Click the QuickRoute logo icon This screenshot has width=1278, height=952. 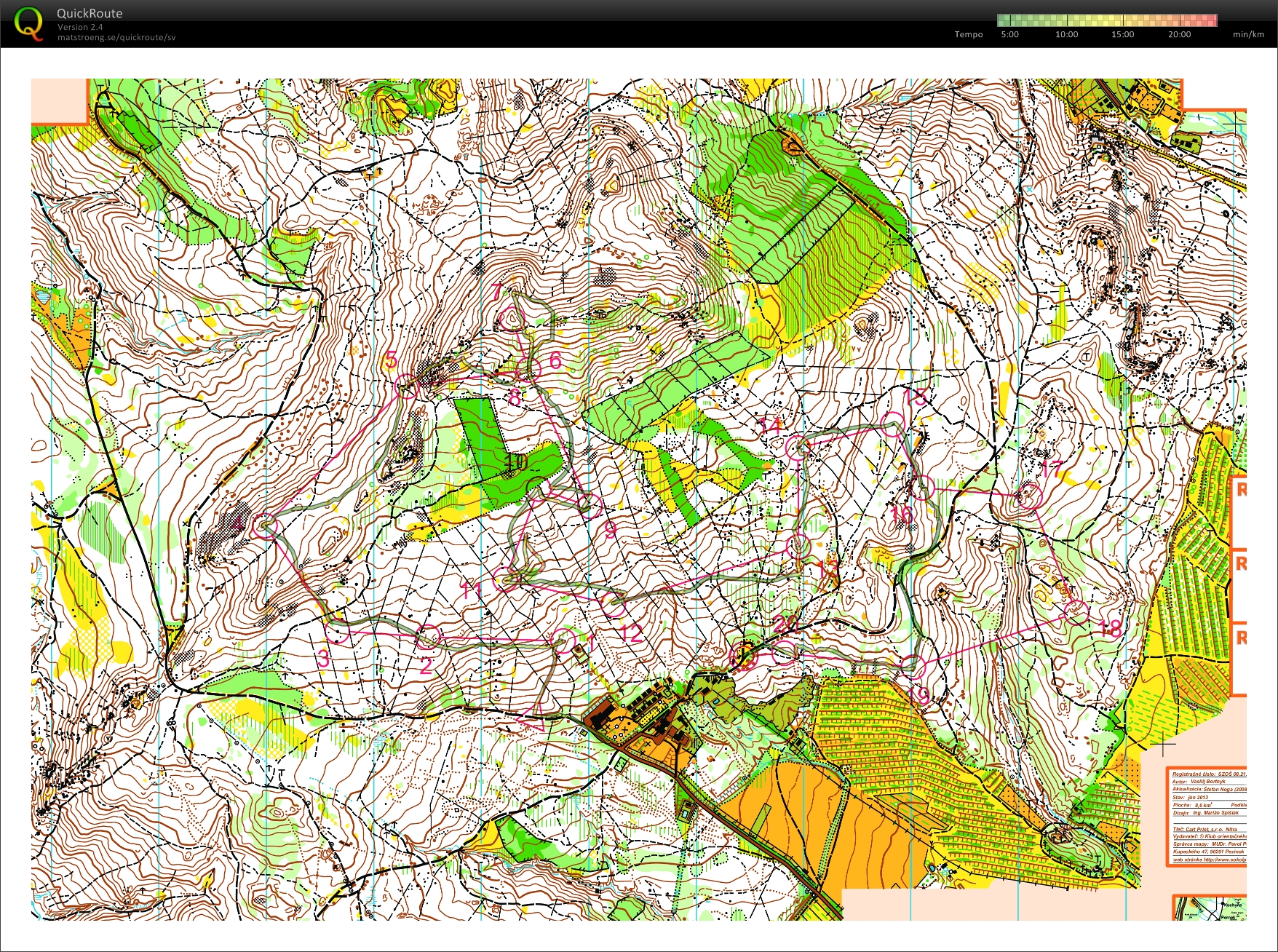[x=28, y=23]
